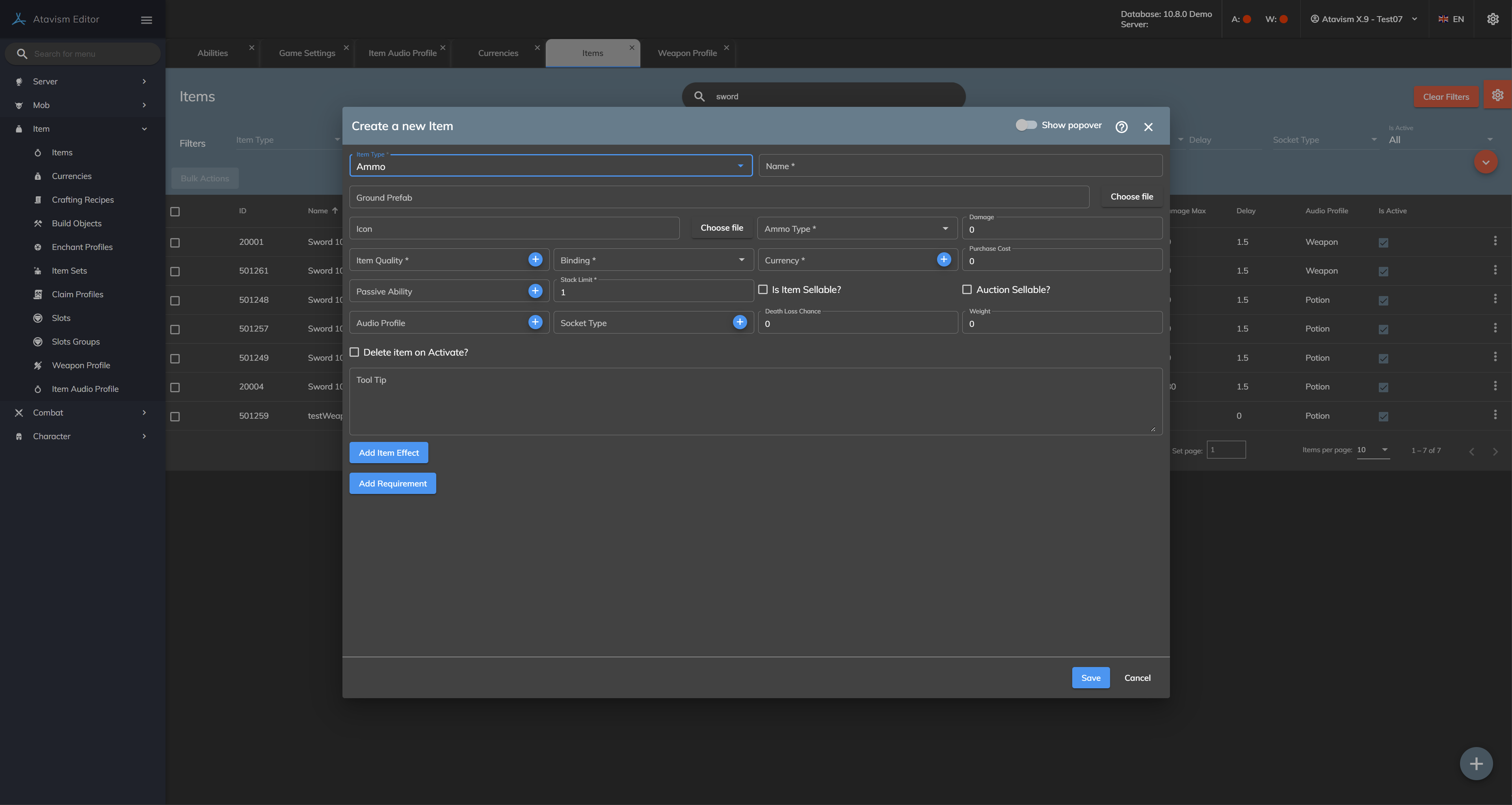Click the Add Item Effect button

(x=389, y=453)
